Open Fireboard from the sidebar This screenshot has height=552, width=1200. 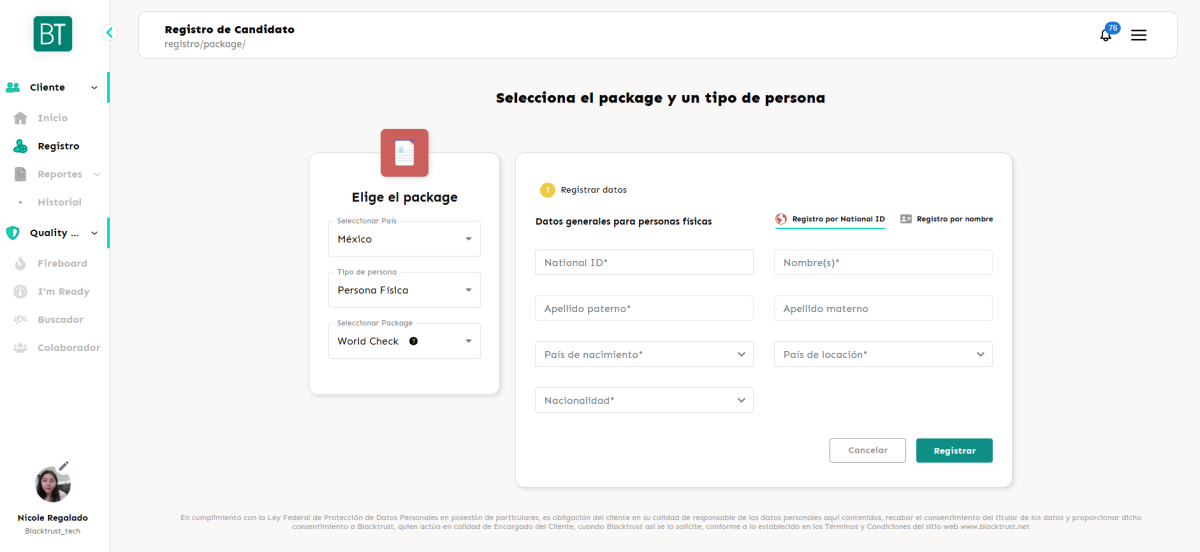coord(62,263)
